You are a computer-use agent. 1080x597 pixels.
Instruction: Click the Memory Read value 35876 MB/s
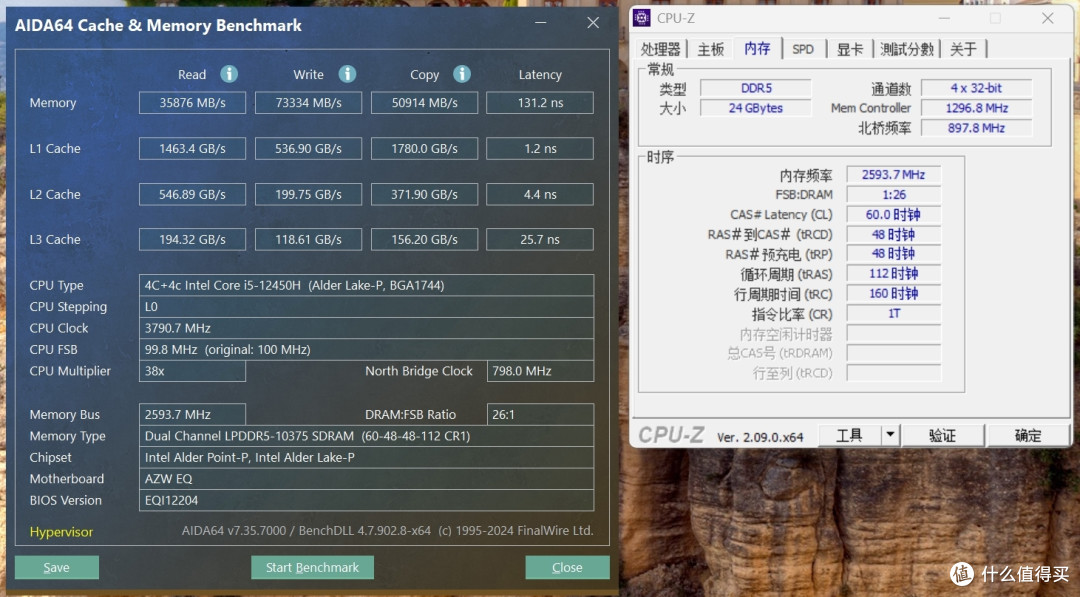(x=192, y=103)
